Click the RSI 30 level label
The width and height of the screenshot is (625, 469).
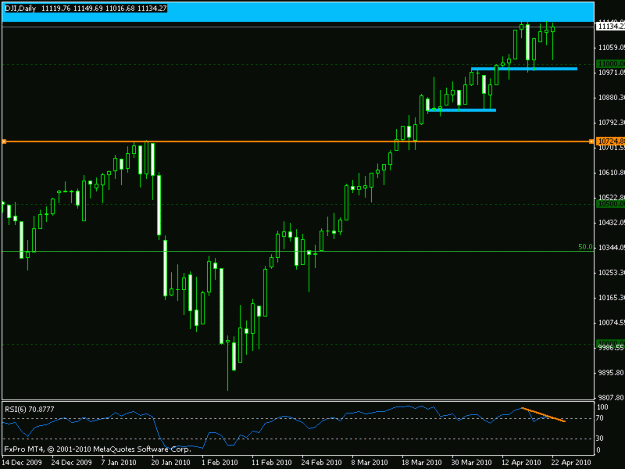599,438
